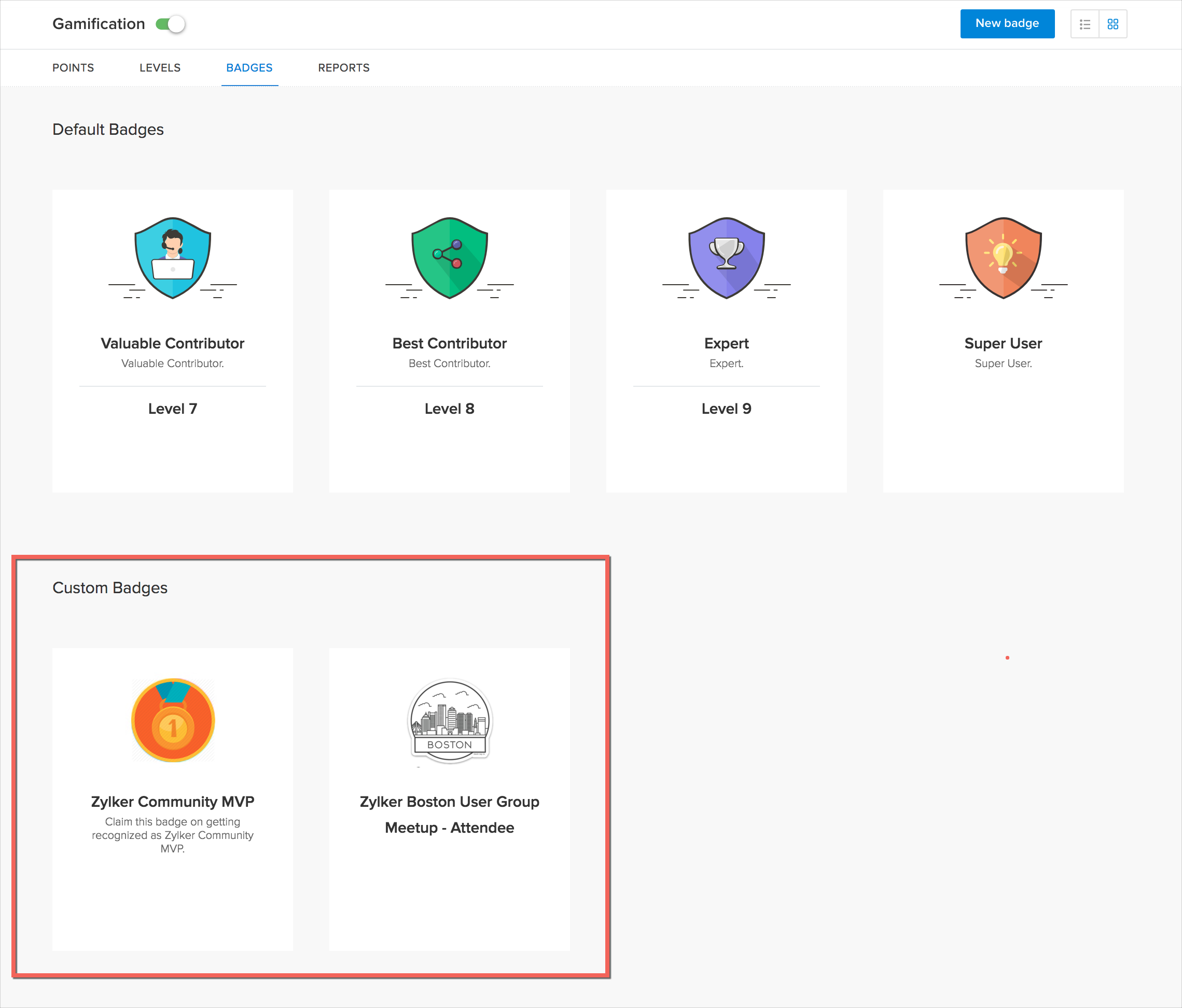Open the Points tab
The image size is (1182, 1008).
(73, 68)
